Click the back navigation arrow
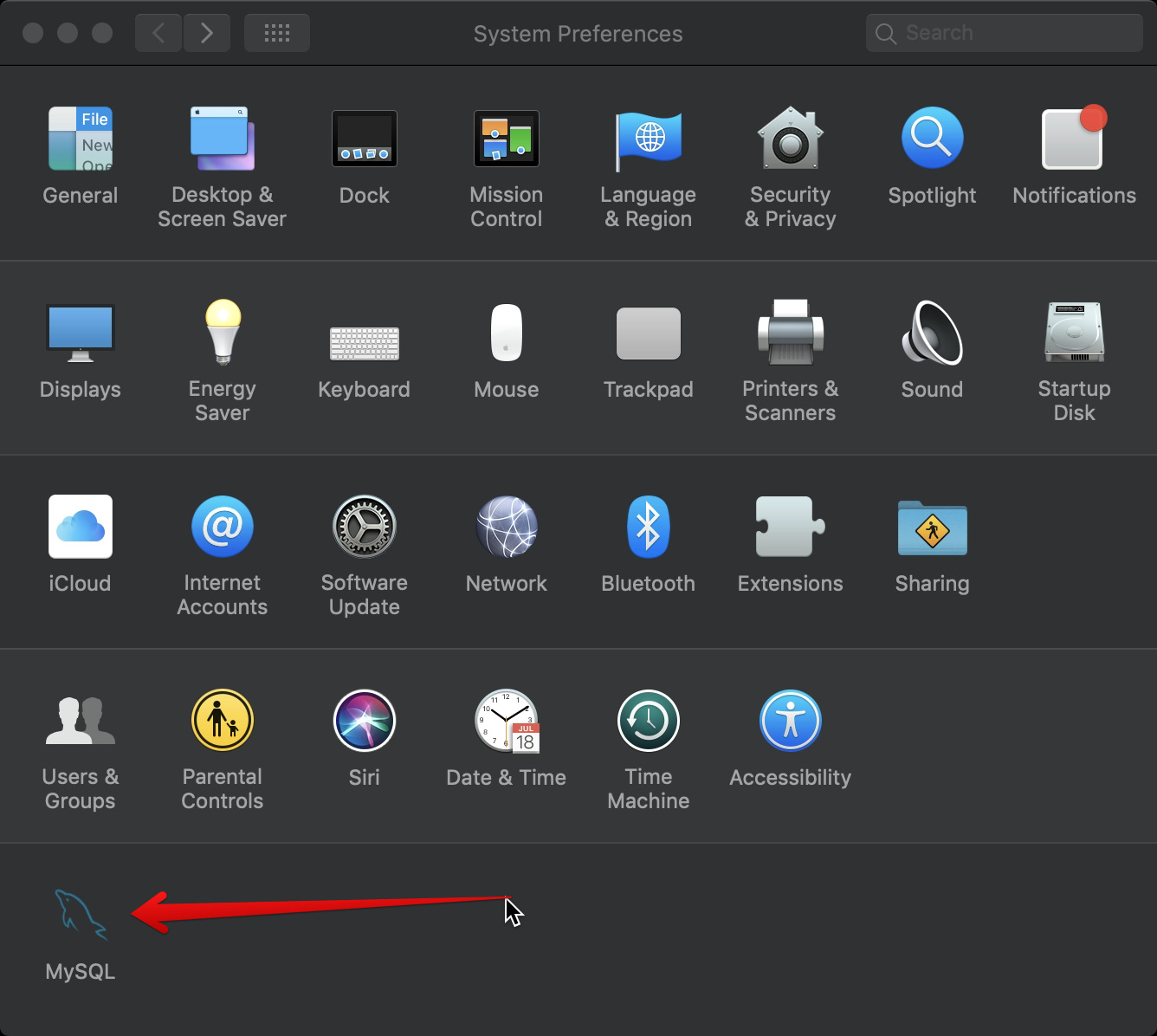 pyautogui.click(x=158, y=33)
